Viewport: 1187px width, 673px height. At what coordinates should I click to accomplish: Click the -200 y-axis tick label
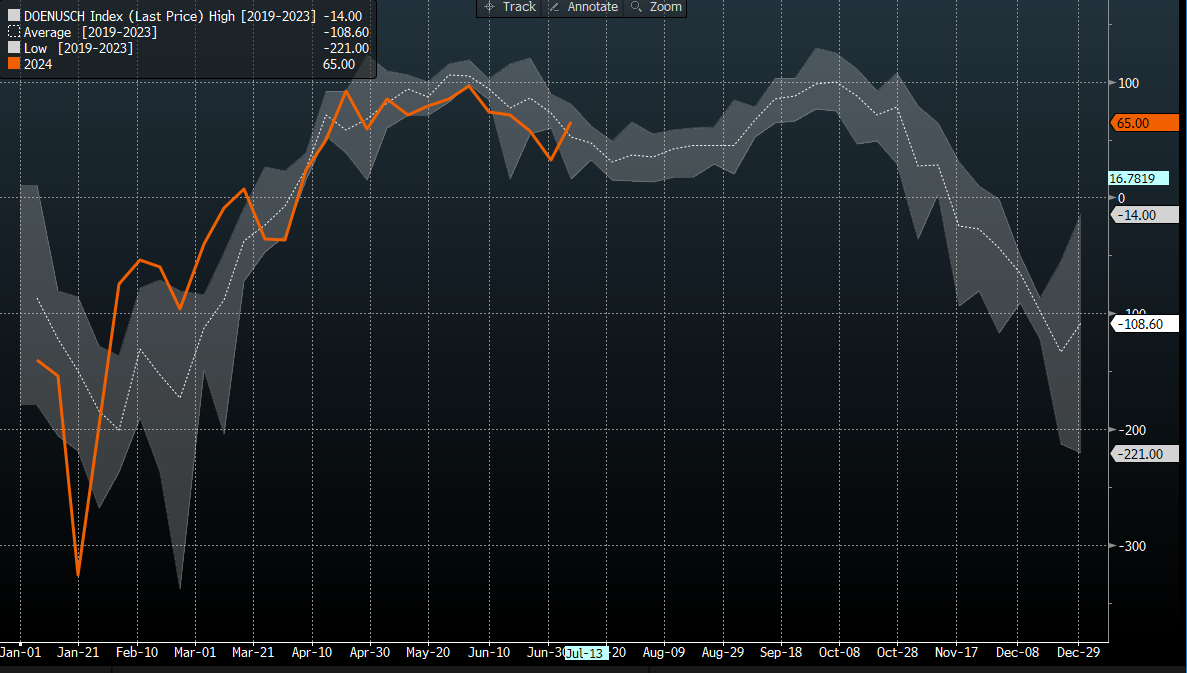[1132, 430]
